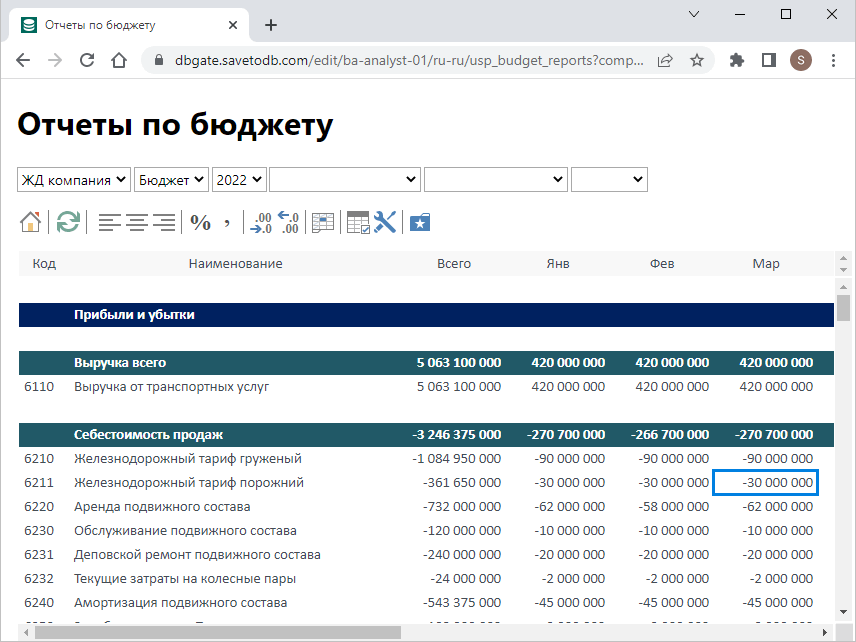Click the blue star folder icon
Screen dimensions: 856x642
pyautogui.click(x=420, y=222)
